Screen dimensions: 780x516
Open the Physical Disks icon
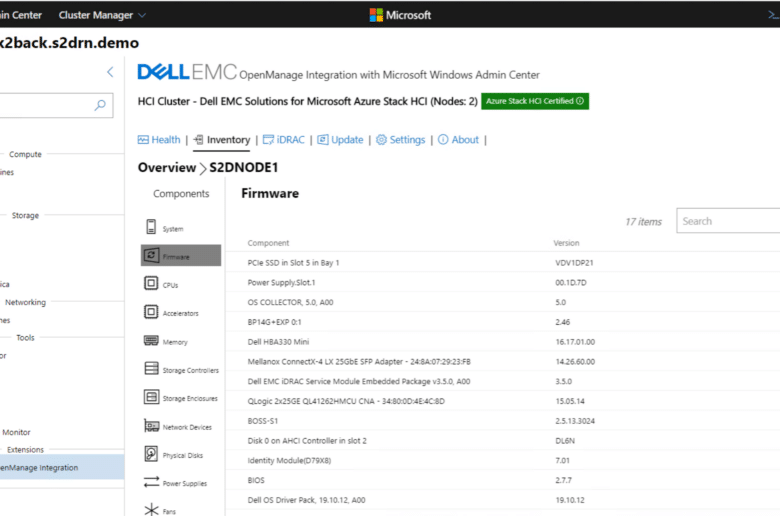click(151, 453)
